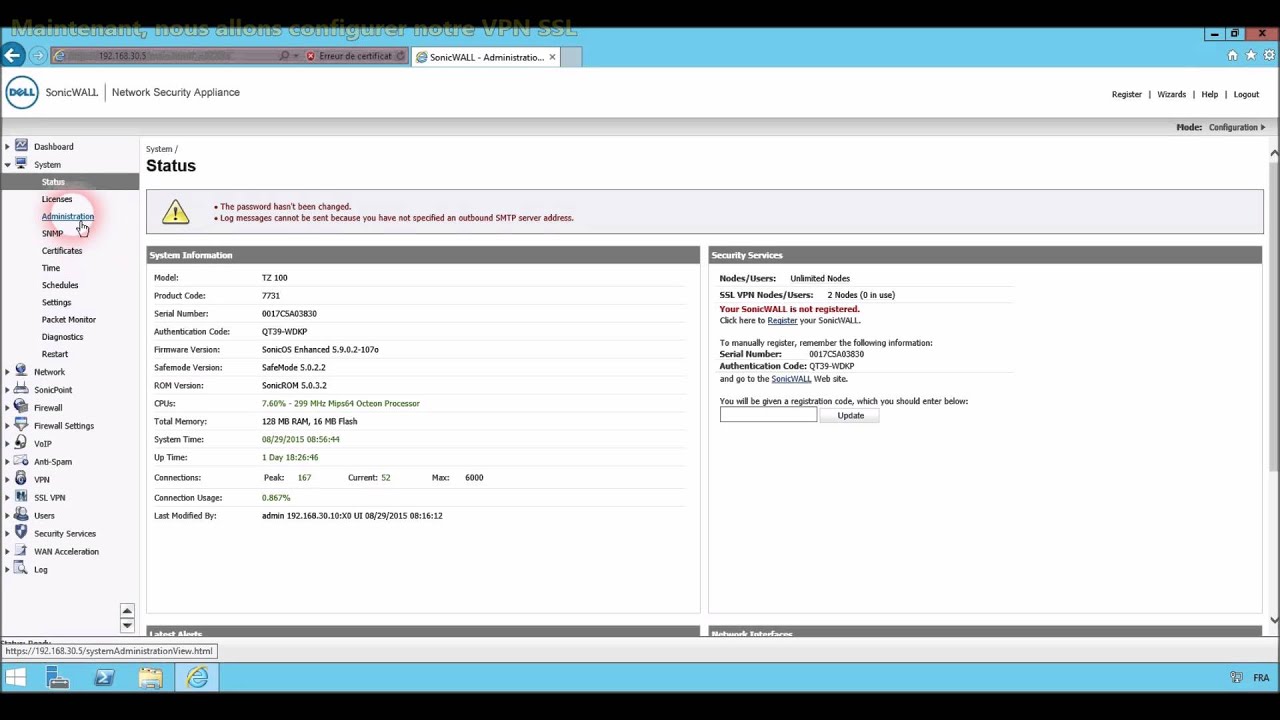
Task: Click the Logout link
Action: 1246,94
